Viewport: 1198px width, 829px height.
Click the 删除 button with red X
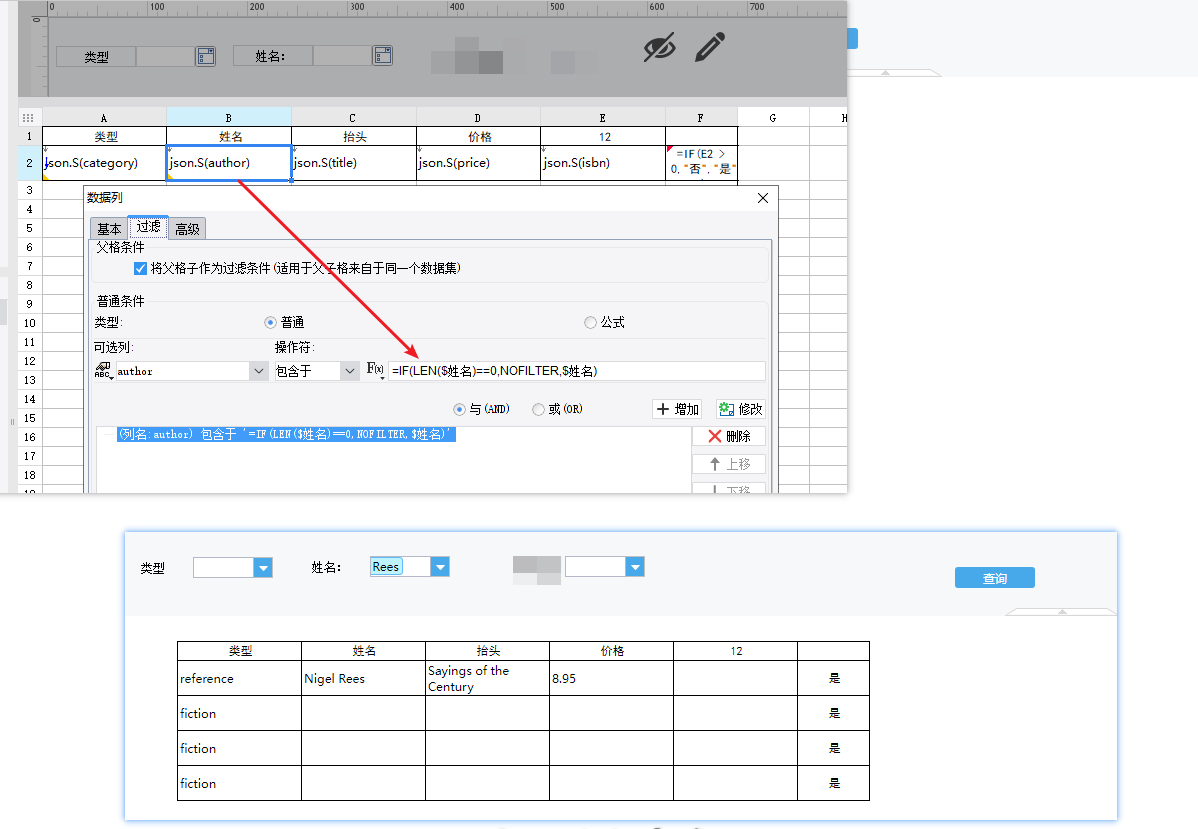729,436
